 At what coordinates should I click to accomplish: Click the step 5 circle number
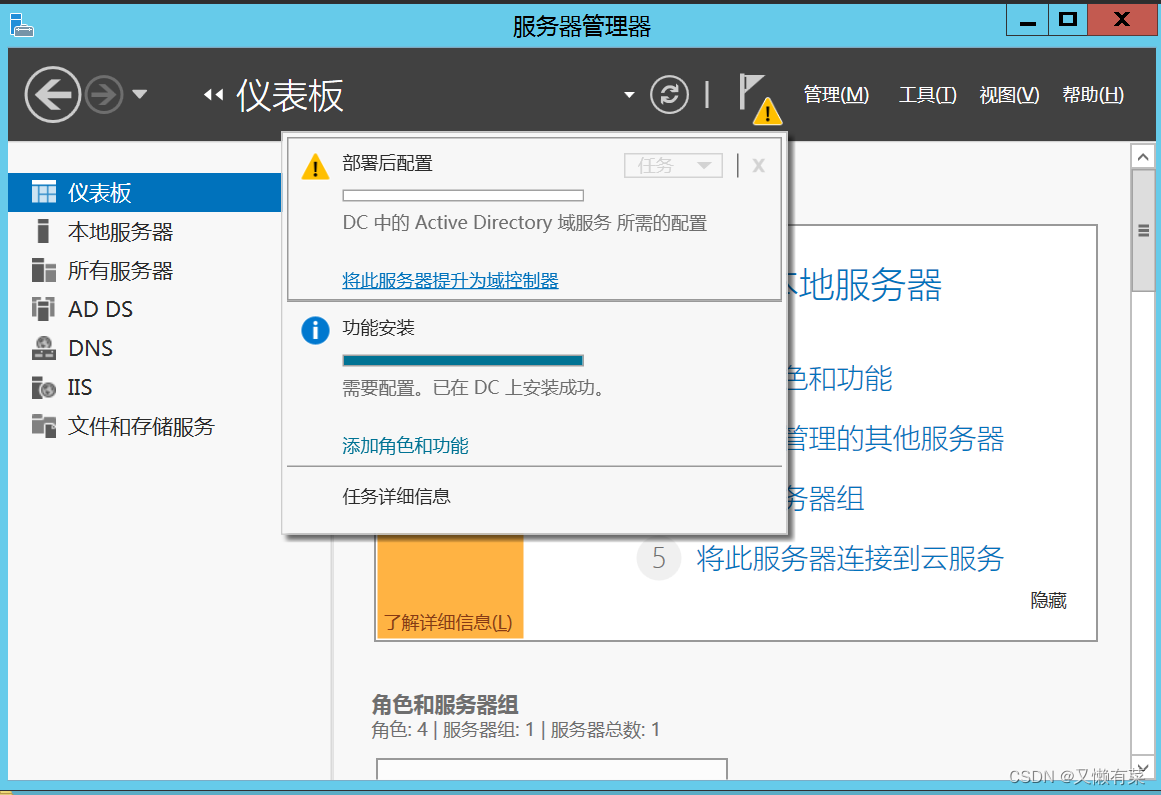tap(659, 558)
